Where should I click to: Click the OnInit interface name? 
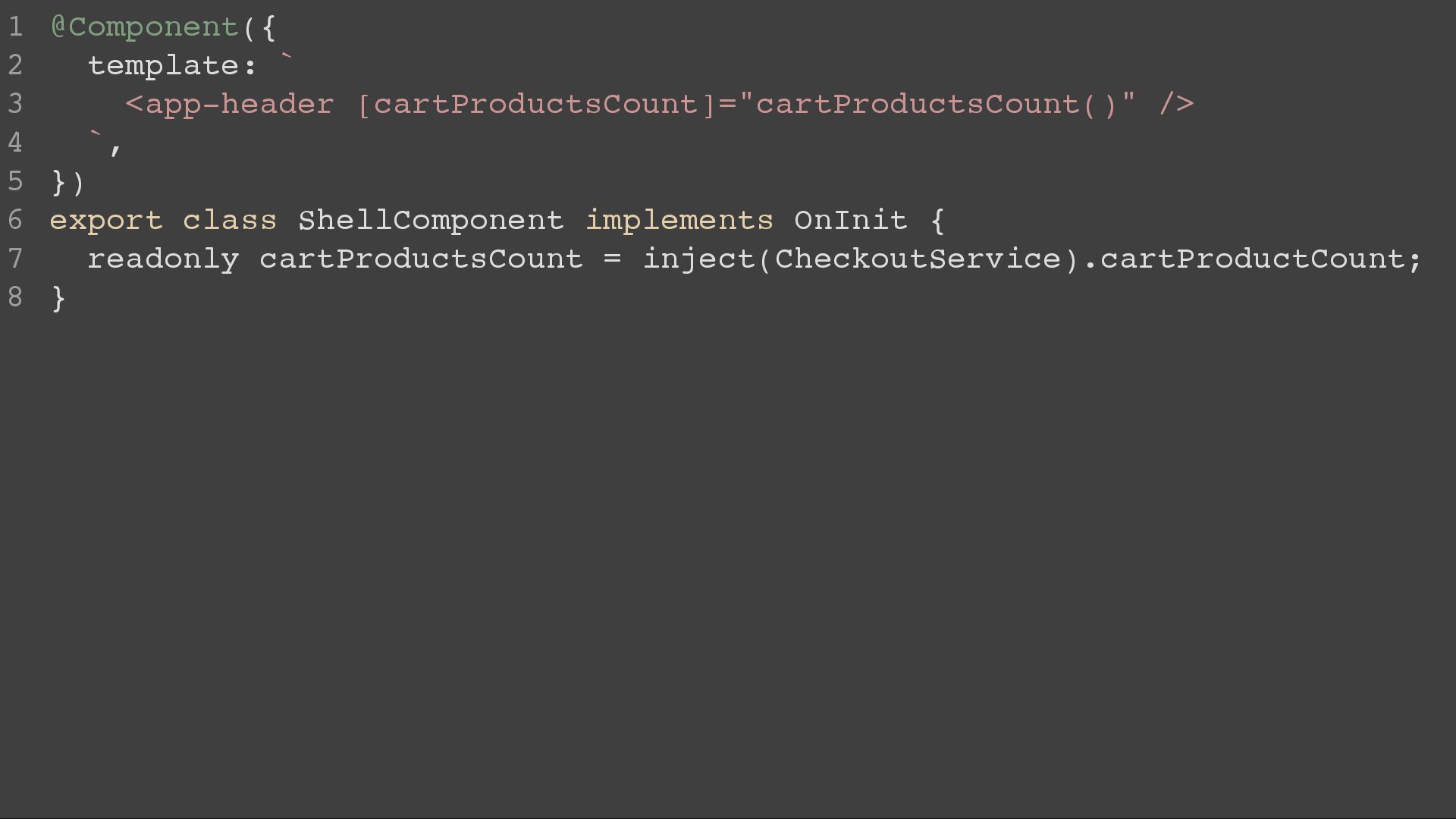[x=850, y=221]
